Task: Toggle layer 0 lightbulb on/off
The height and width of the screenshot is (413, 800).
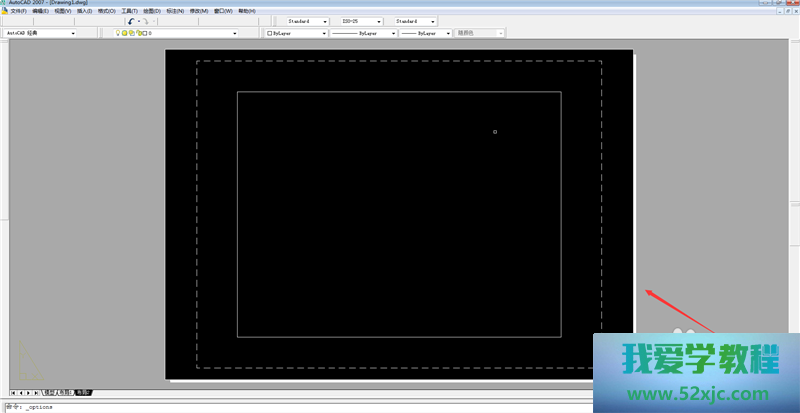Action: 117,33
